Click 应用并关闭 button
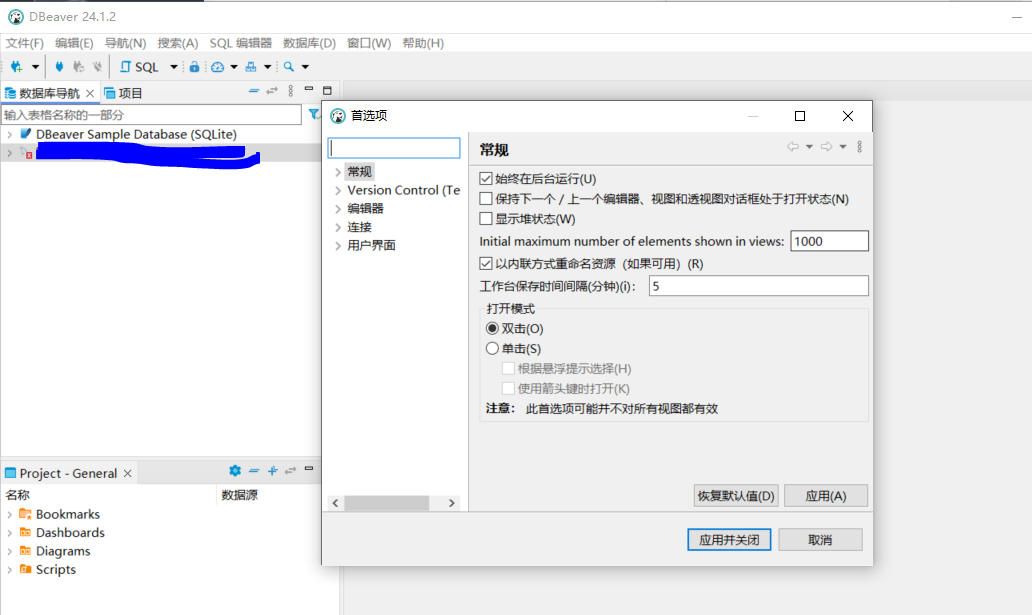This screenshot has height=615, width=1032. tap(729, 540)
